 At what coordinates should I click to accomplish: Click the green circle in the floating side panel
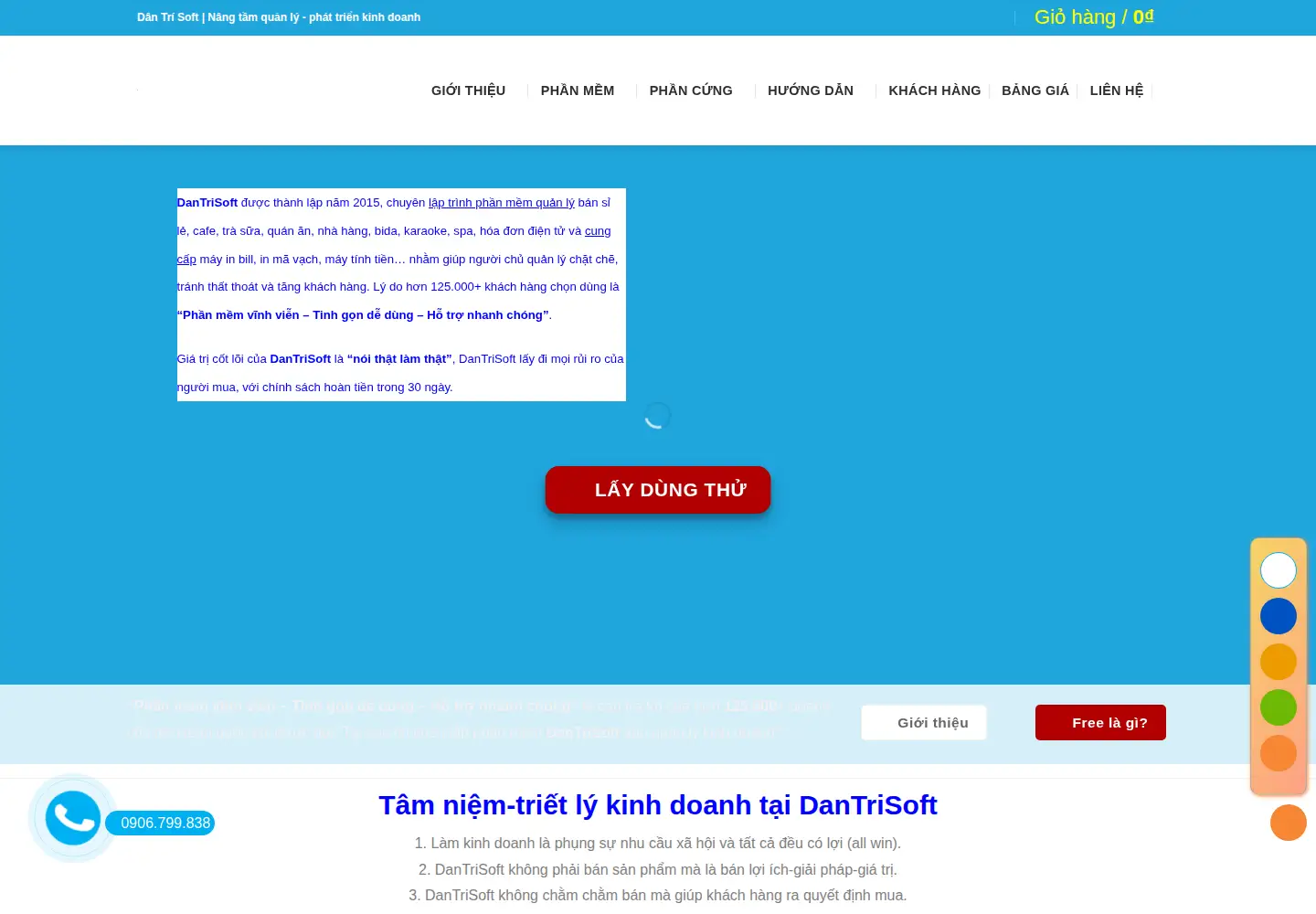(1279, 707)
